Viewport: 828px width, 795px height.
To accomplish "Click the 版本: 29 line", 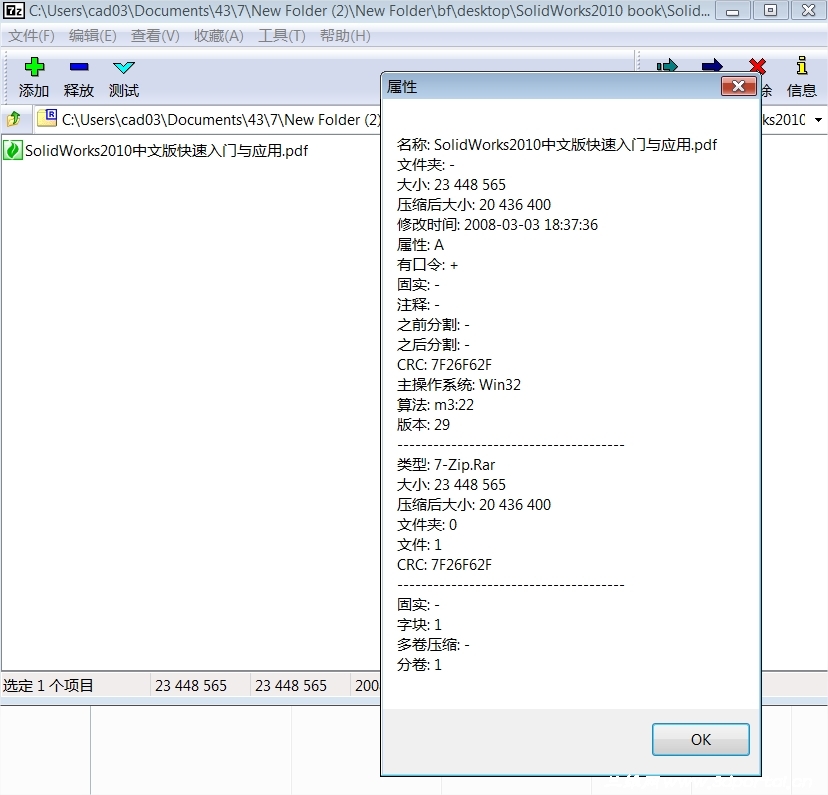I will tap(423, 425).
